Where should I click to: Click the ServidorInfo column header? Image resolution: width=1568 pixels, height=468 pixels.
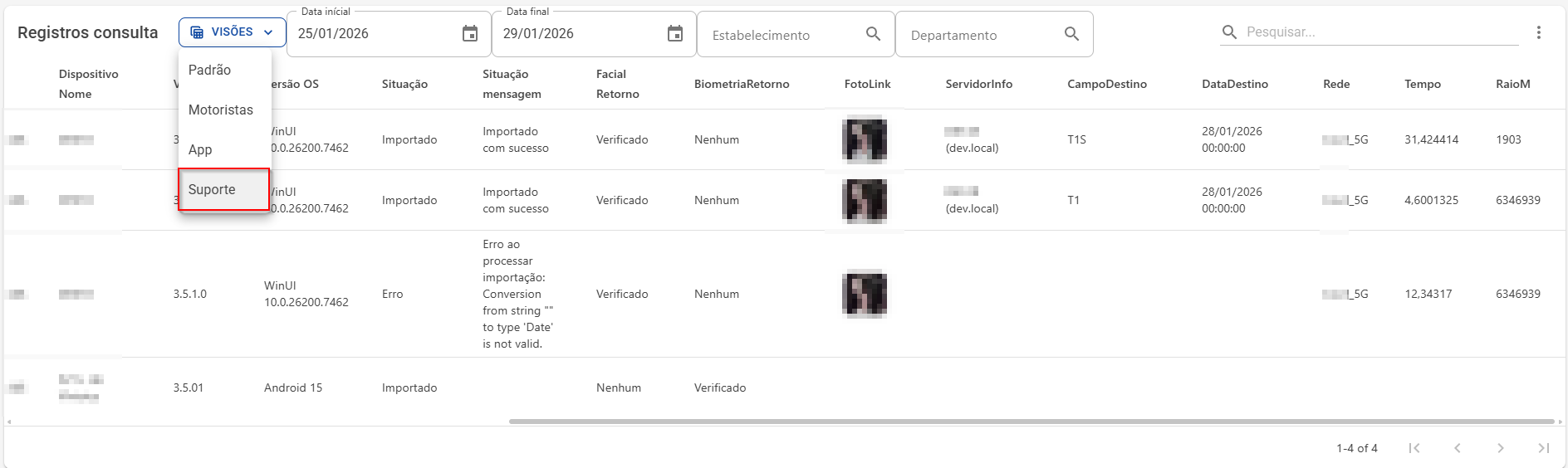click(x=978, y=84)
